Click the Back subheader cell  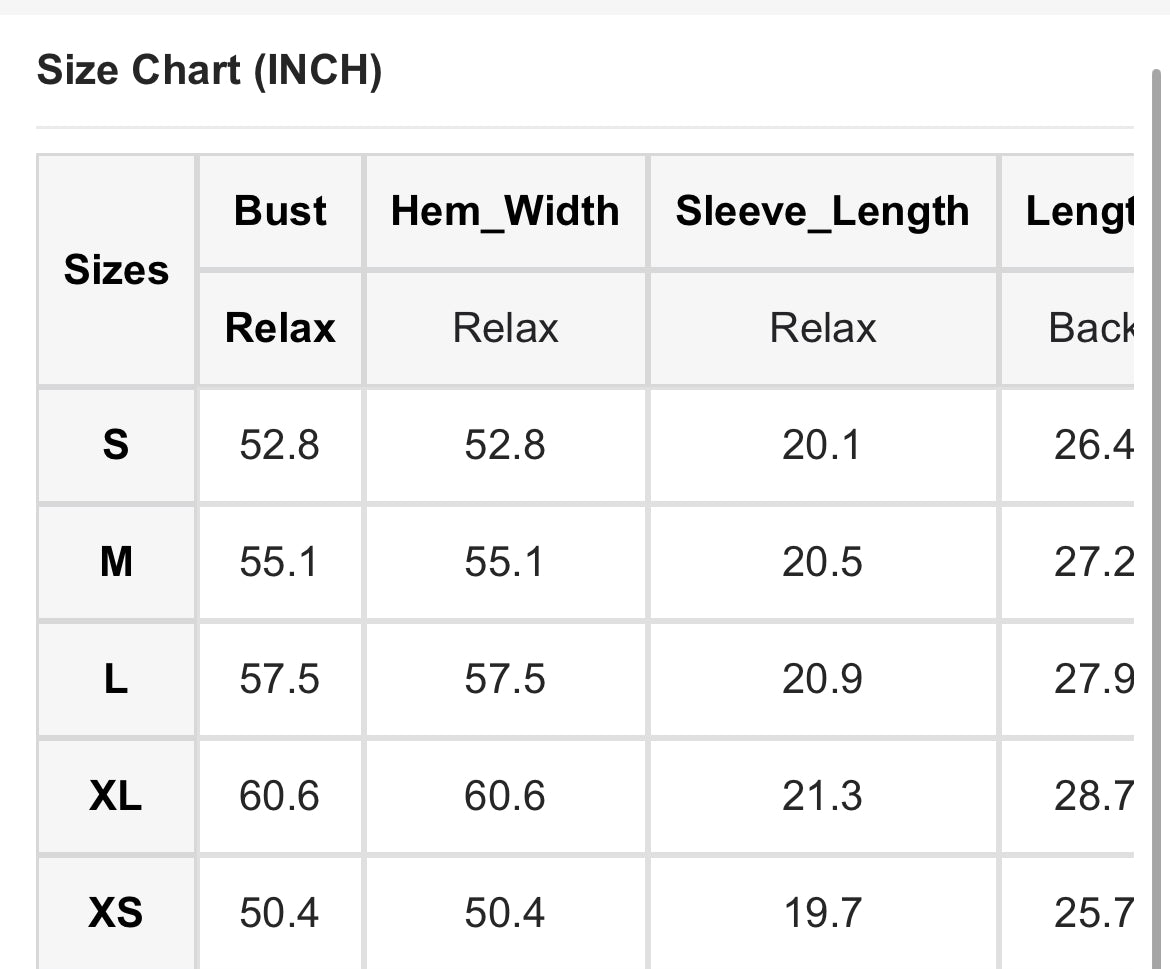(x=1088, y=328)
